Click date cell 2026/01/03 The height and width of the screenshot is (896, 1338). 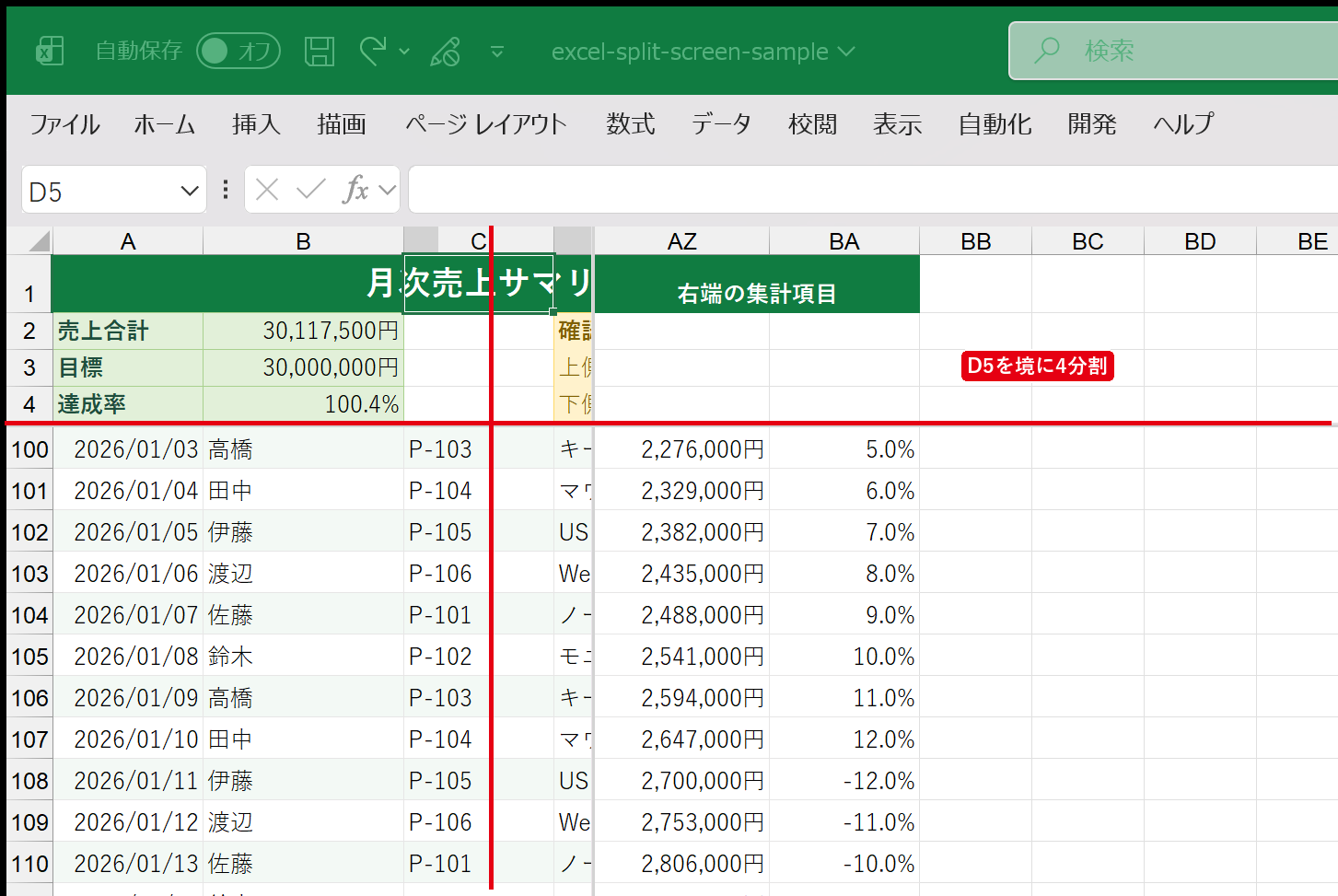128,449
